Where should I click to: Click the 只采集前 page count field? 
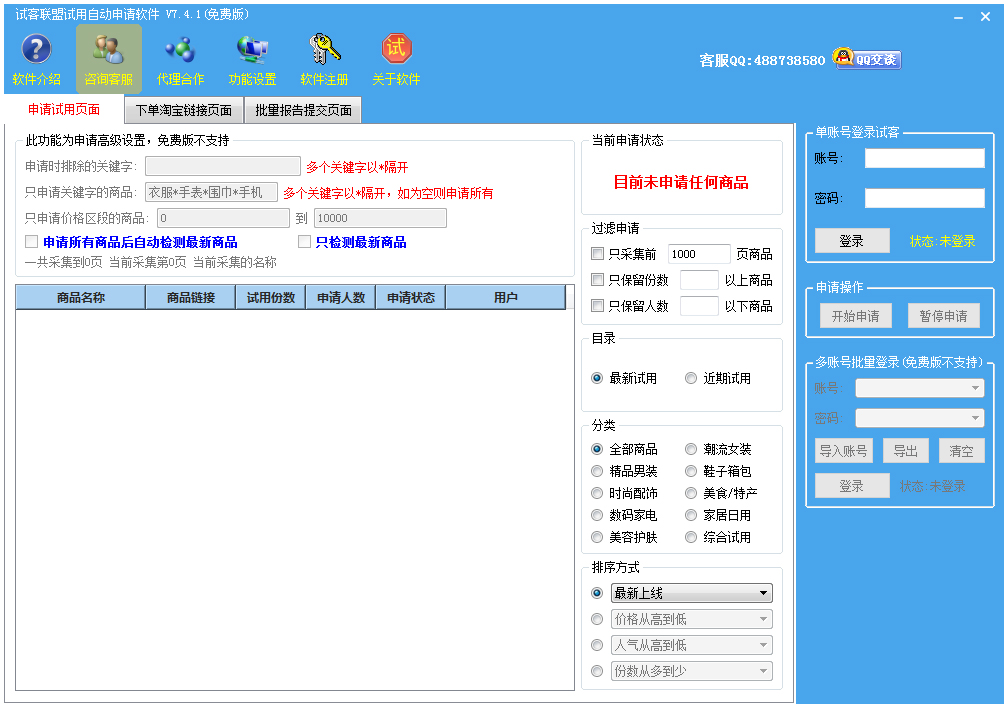click(x=699, y=254)
